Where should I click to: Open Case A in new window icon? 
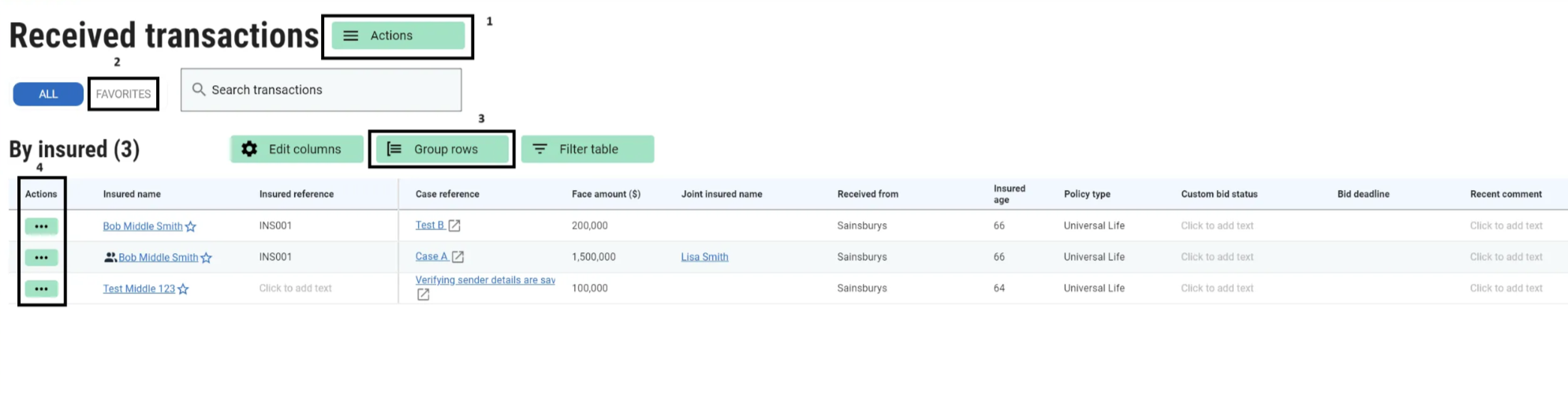(457, 257)
